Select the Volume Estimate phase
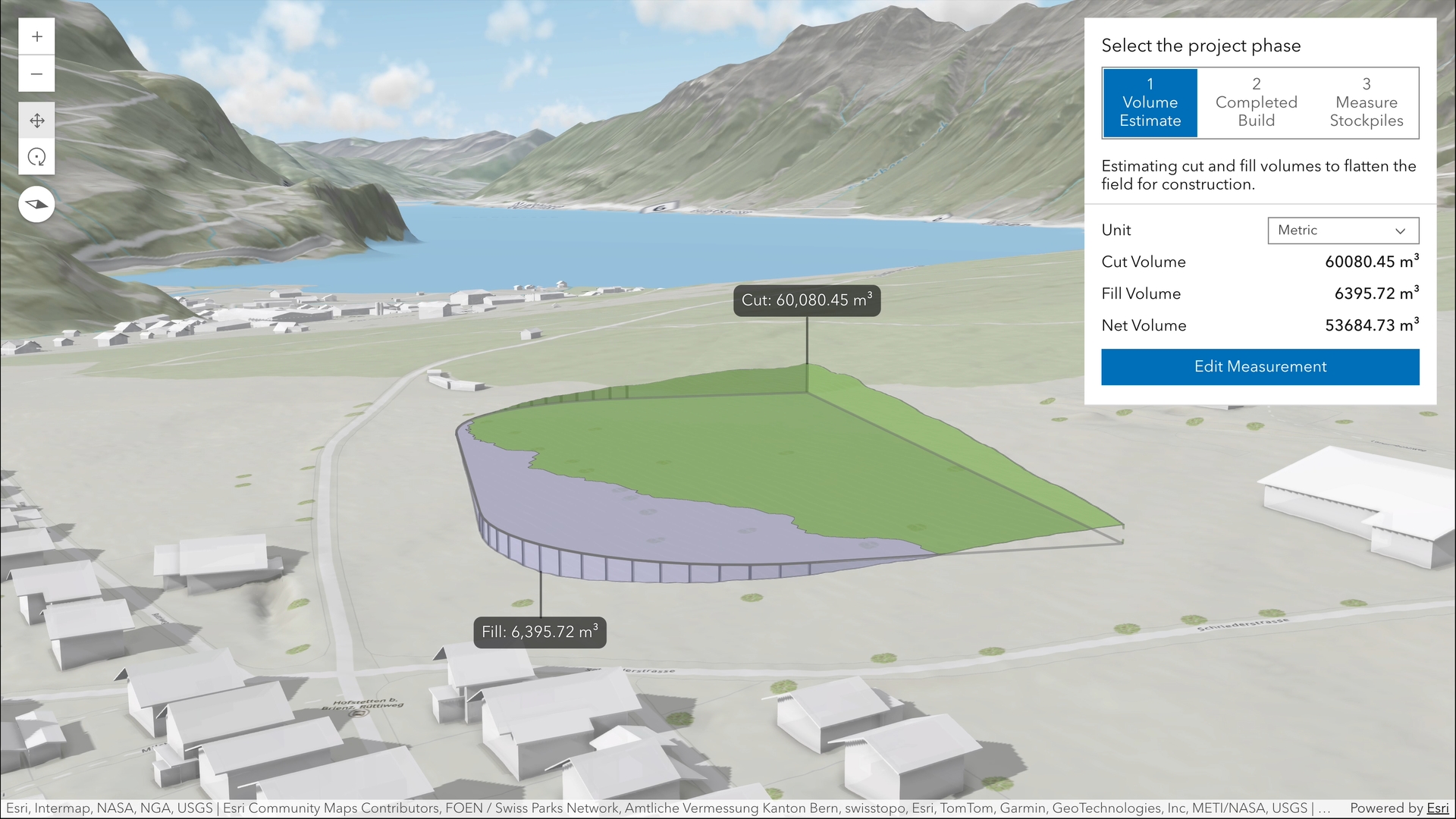This screenshot has height=819, width=1456. pyautogui.click(x=1150, y=102)
